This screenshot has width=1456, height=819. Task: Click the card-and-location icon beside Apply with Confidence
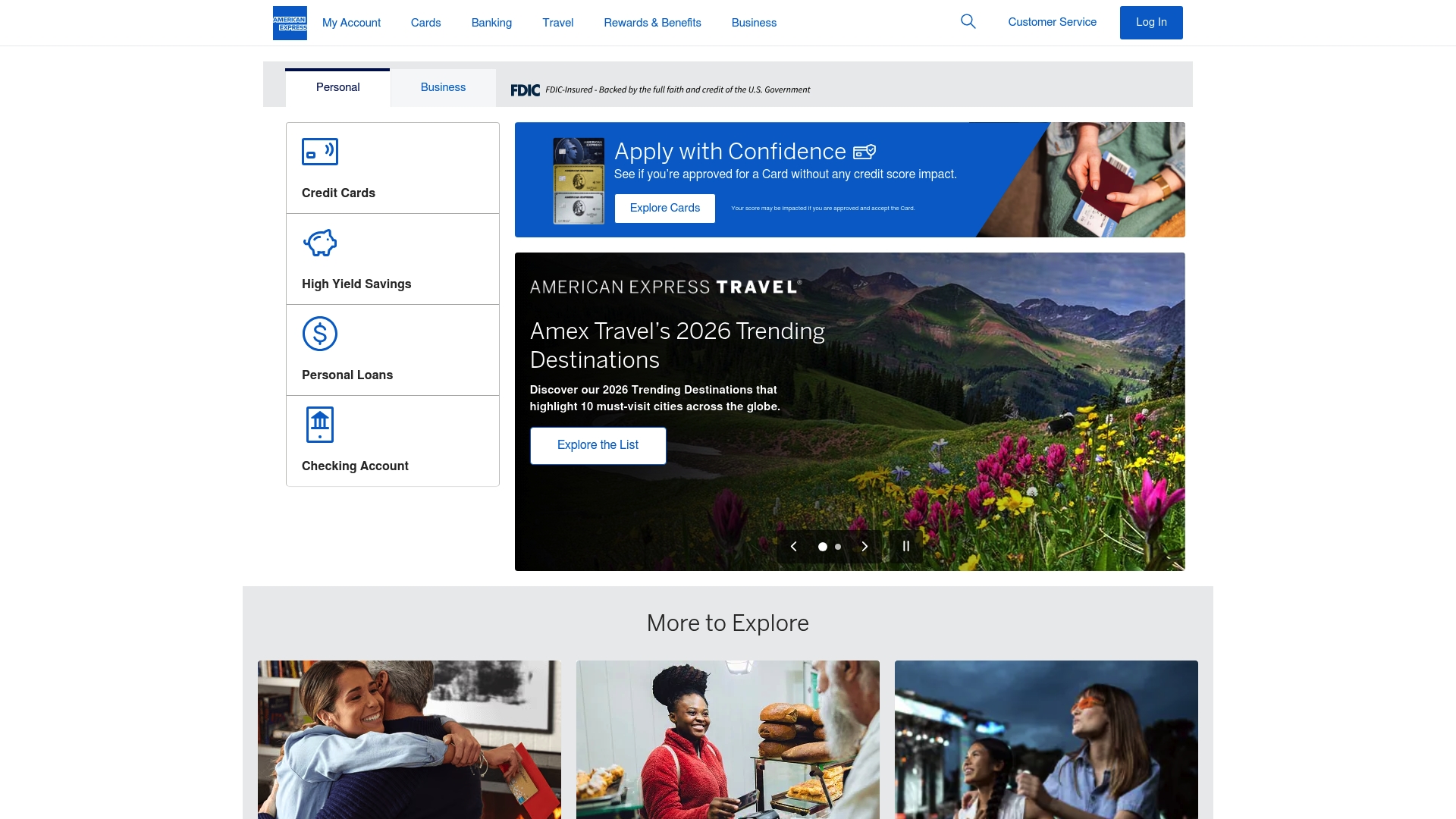864,151
